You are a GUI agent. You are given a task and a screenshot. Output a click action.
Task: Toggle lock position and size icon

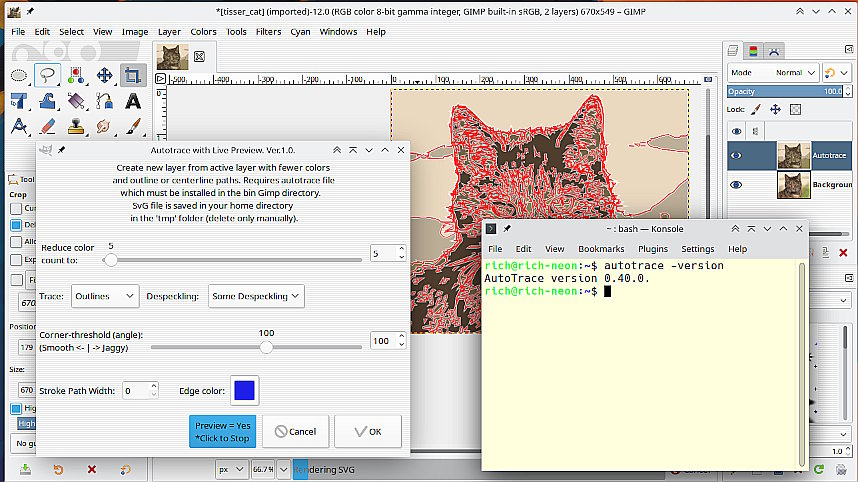click(x=775, y=109)
